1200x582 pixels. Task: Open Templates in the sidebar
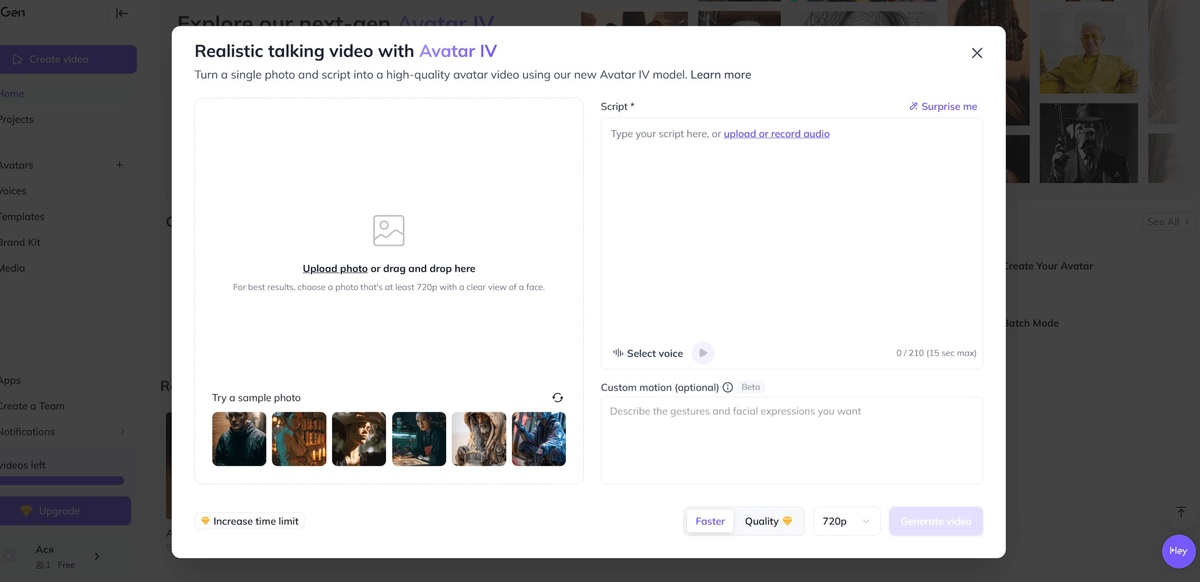(x=22, y=217)
